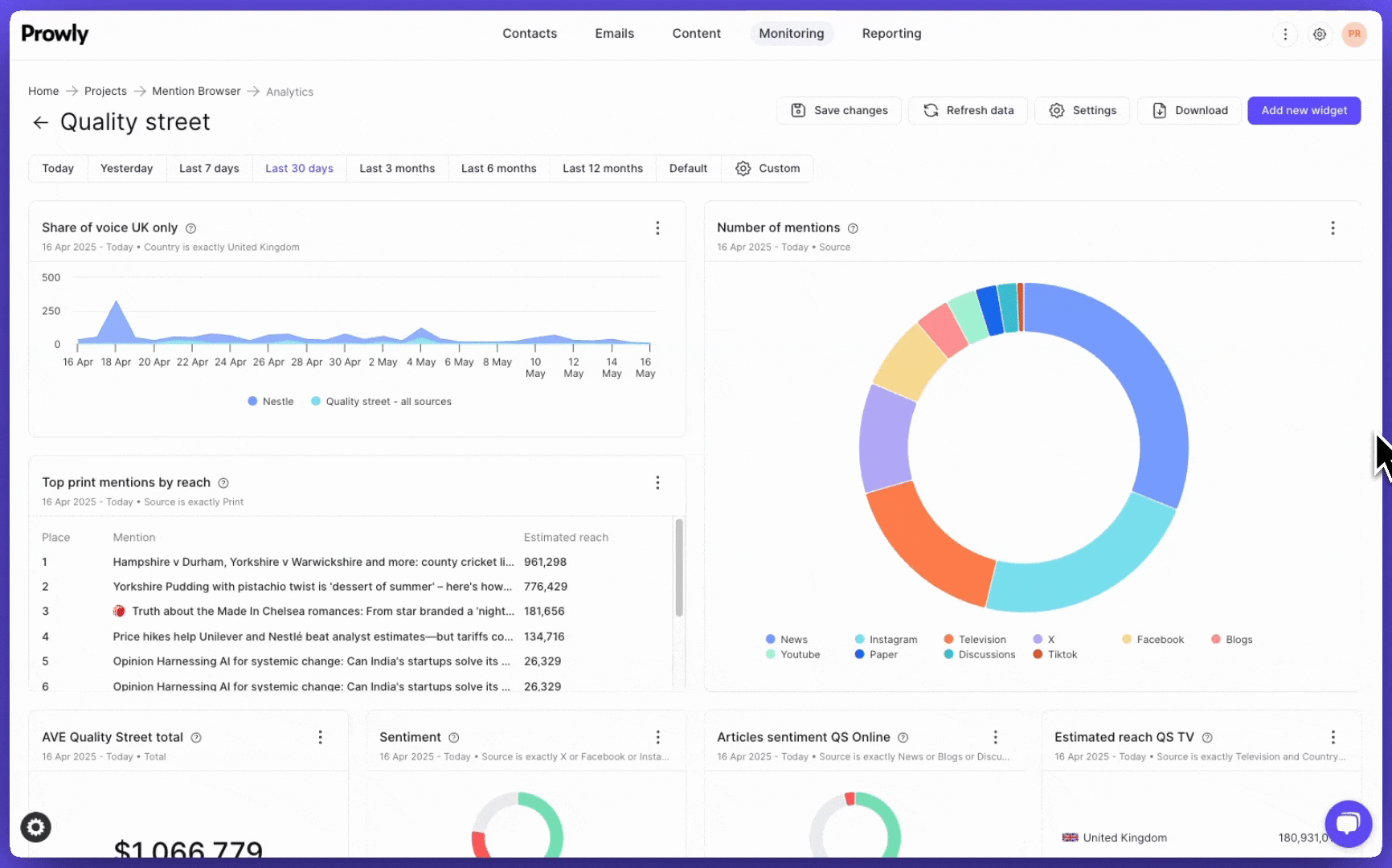The height and width of the screenshot is (868, 1392).
Task: Open the chat support bubble
Action: pos(1348,824)
